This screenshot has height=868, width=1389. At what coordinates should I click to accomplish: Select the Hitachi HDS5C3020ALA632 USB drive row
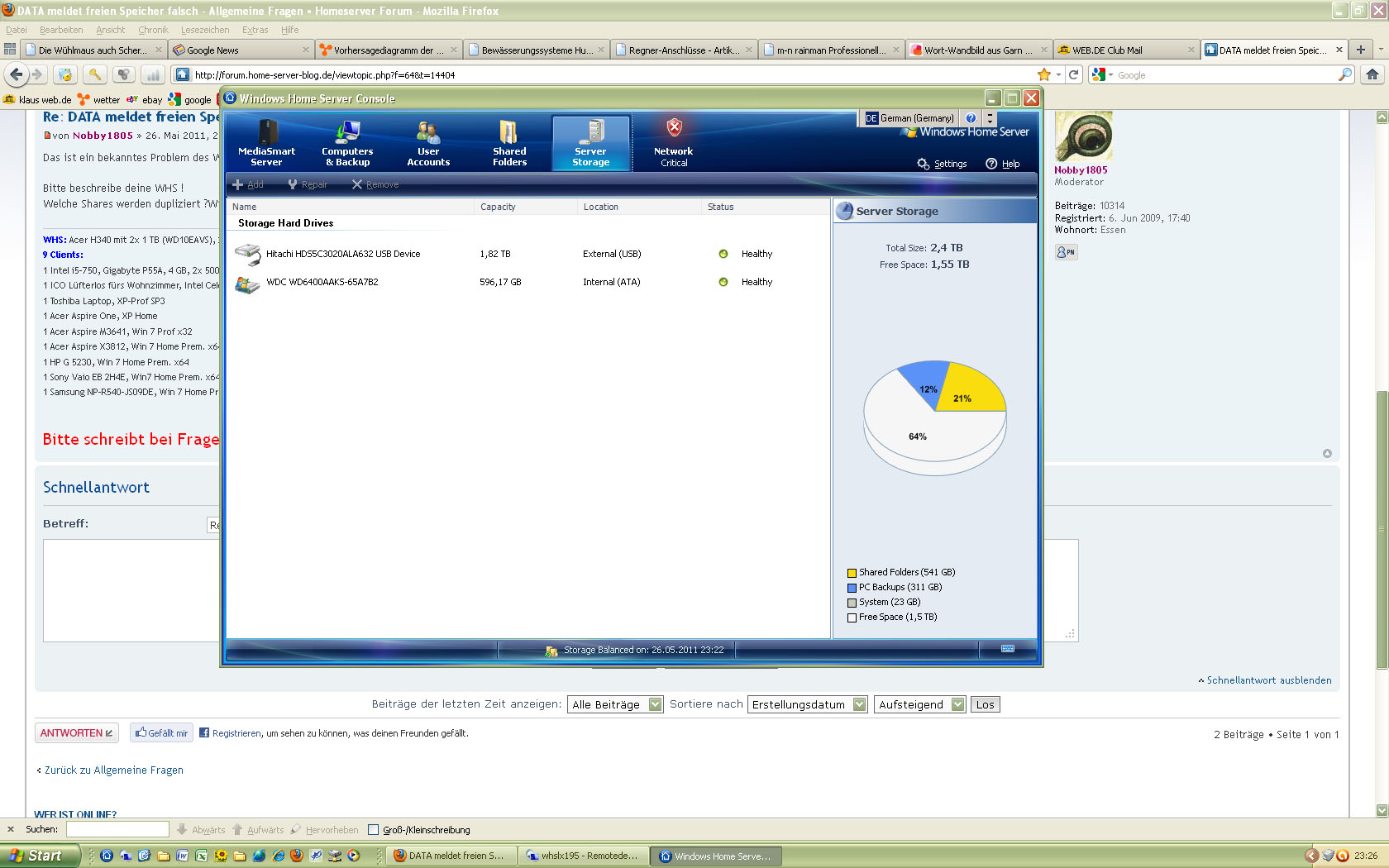click(x=528, y=254)
